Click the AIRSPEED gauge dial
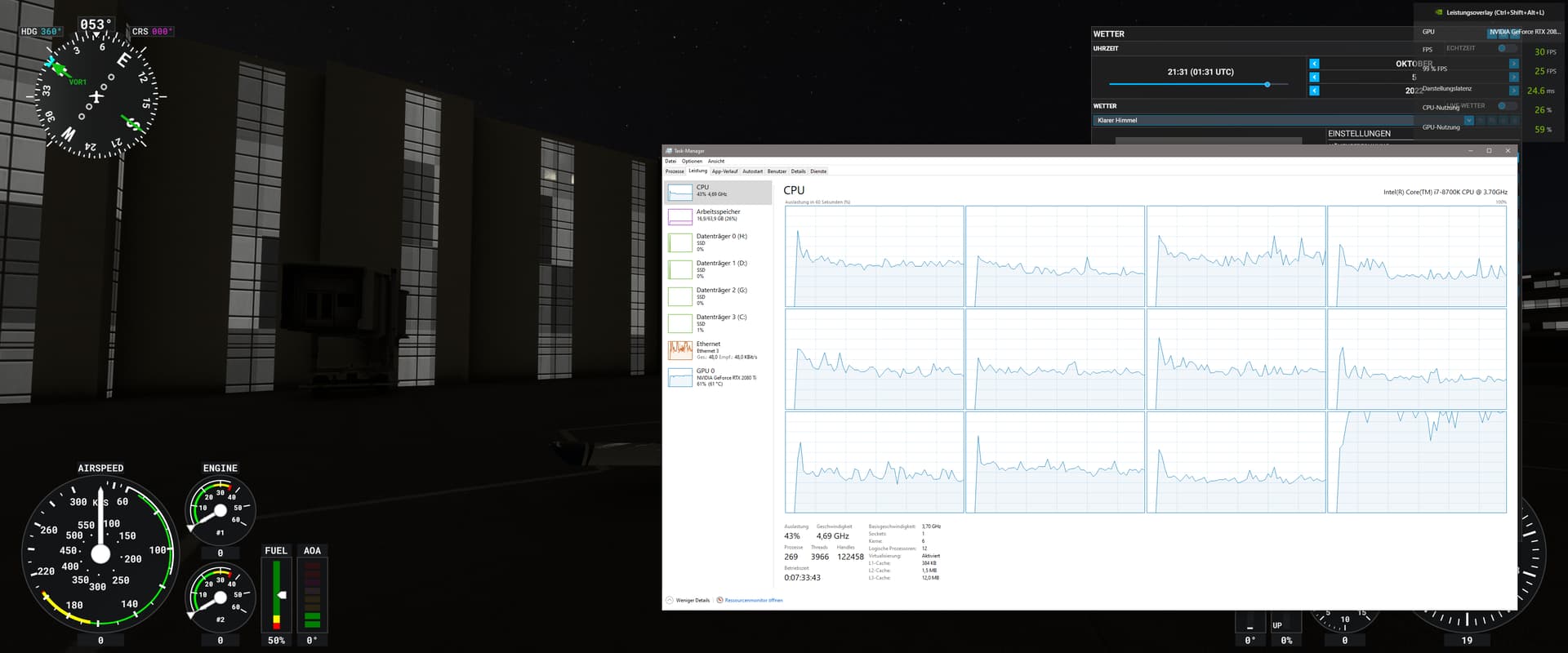 100,554
